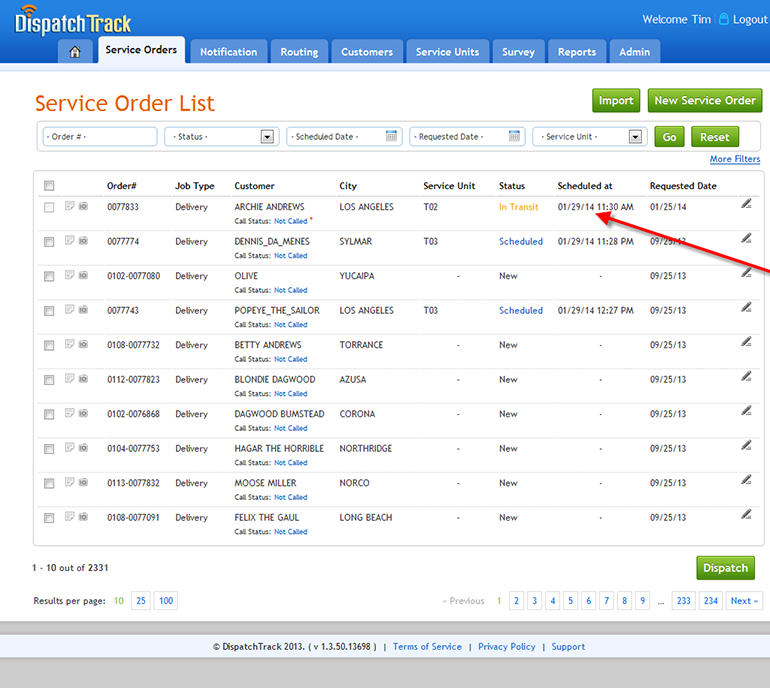The image size is (770, 688).
Task: Expand More Filters
Action: [x=734, y=159]
